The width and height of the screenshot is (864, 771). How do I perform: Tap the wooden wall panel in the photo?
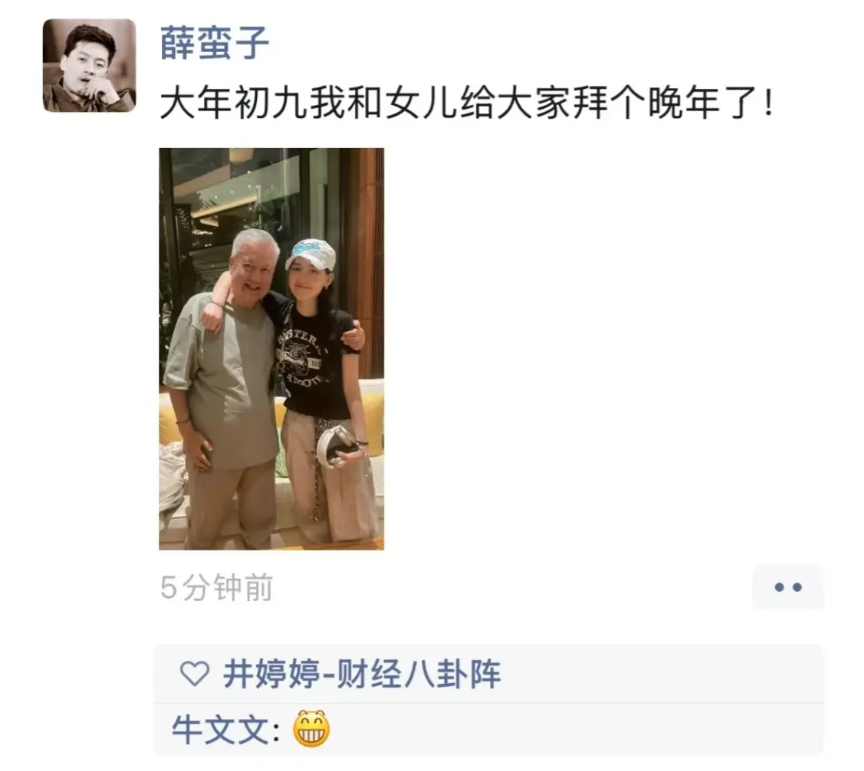pyautogui.click(x=368, y=259)
